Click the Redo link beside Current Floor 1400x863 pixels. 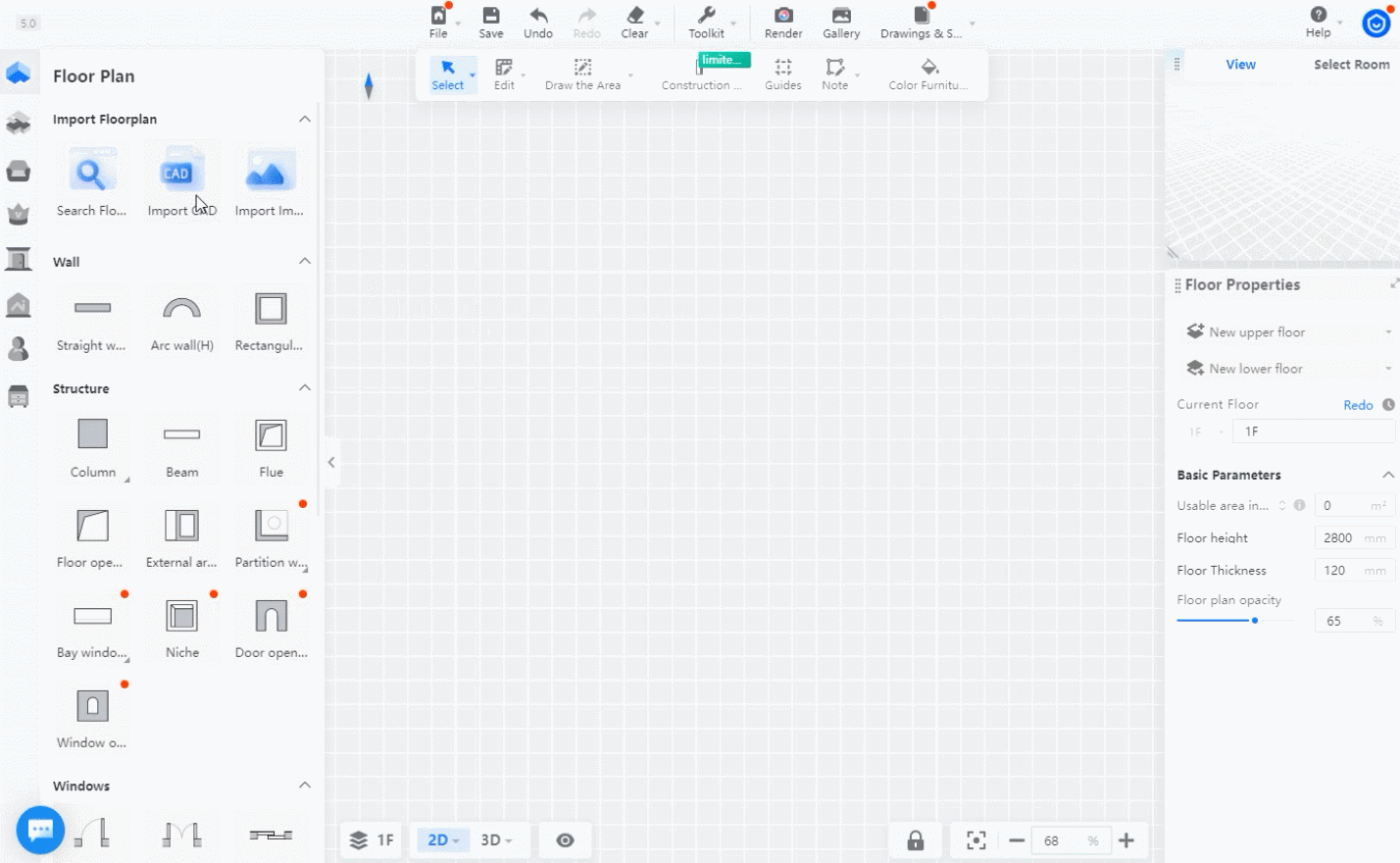1357,405
